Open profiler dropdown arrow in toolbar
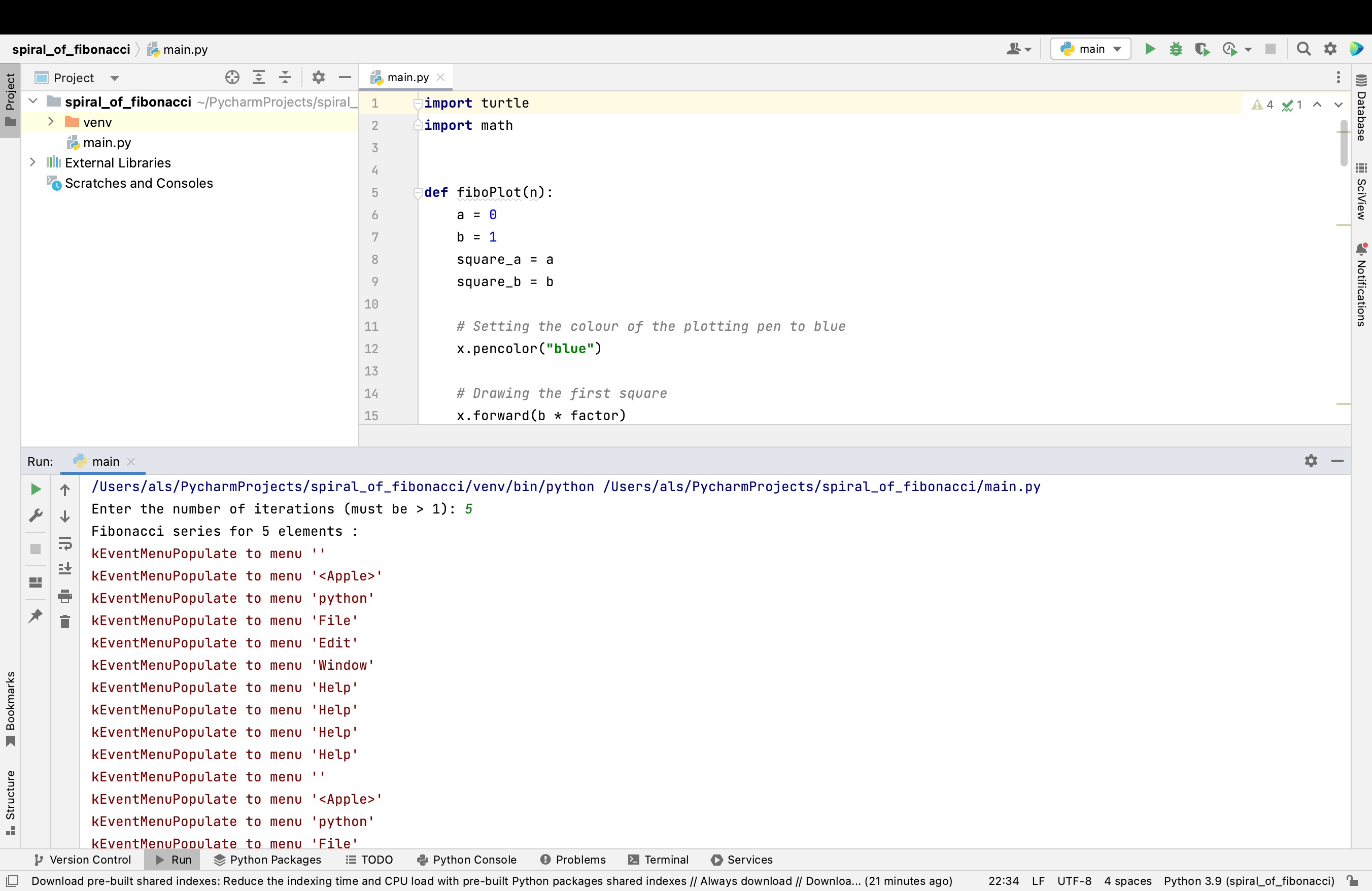The width and height of the screenshot is (1372, 891). point(1248,50)
